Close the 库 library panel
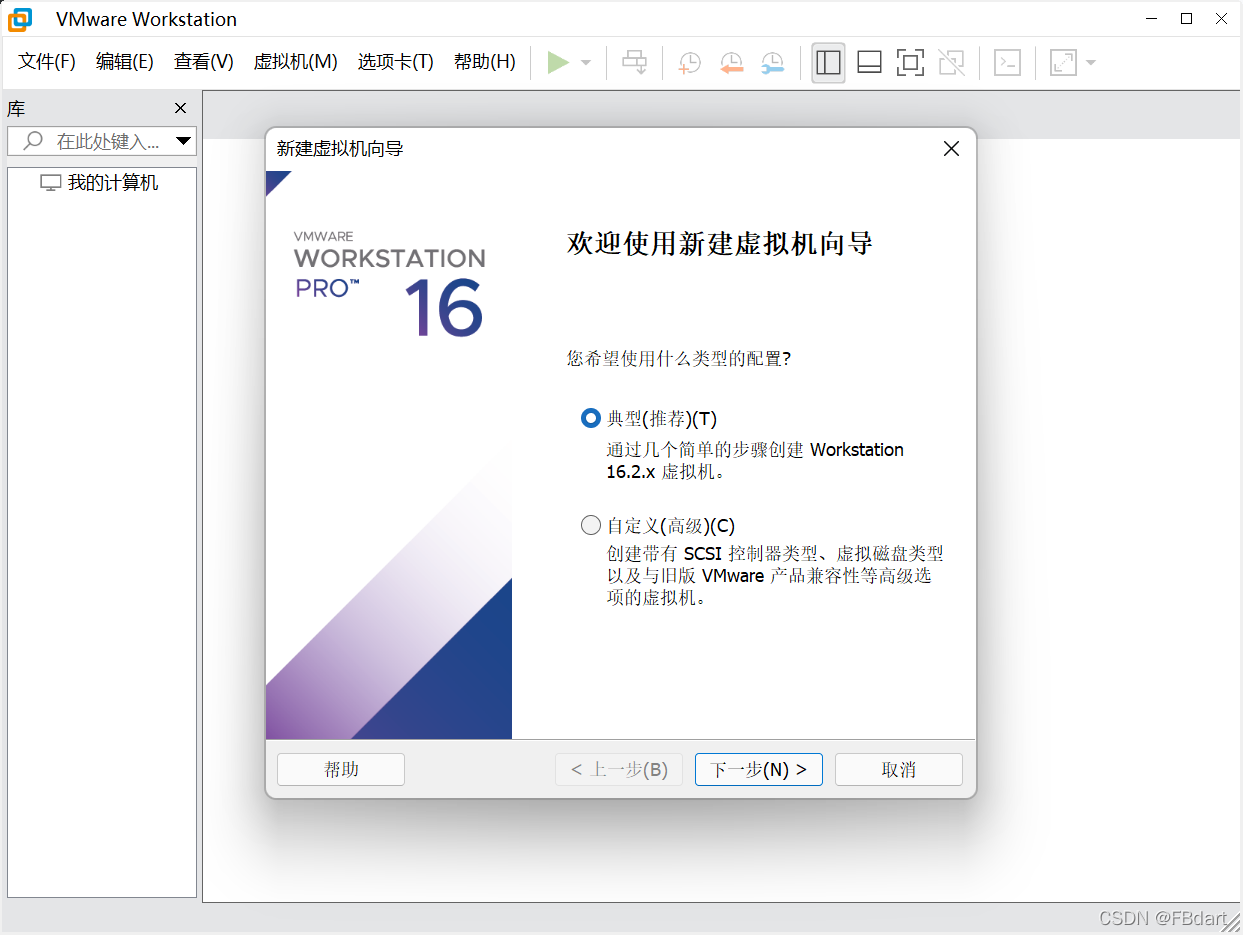 click(x=180, y=108)
